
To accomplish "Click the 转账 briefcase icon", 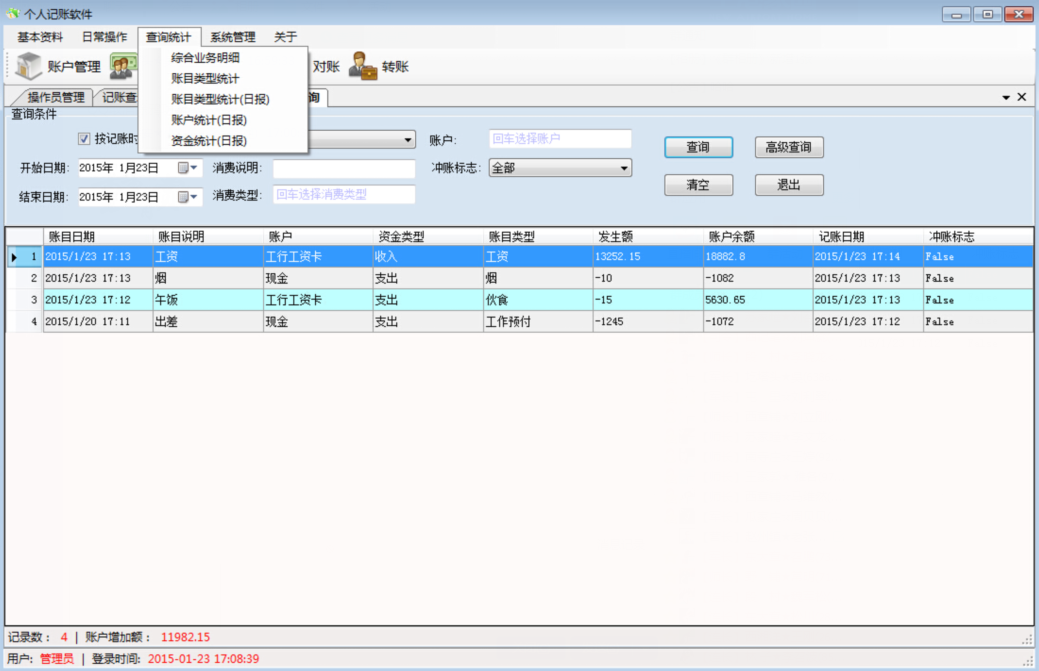I will [362, 66].
